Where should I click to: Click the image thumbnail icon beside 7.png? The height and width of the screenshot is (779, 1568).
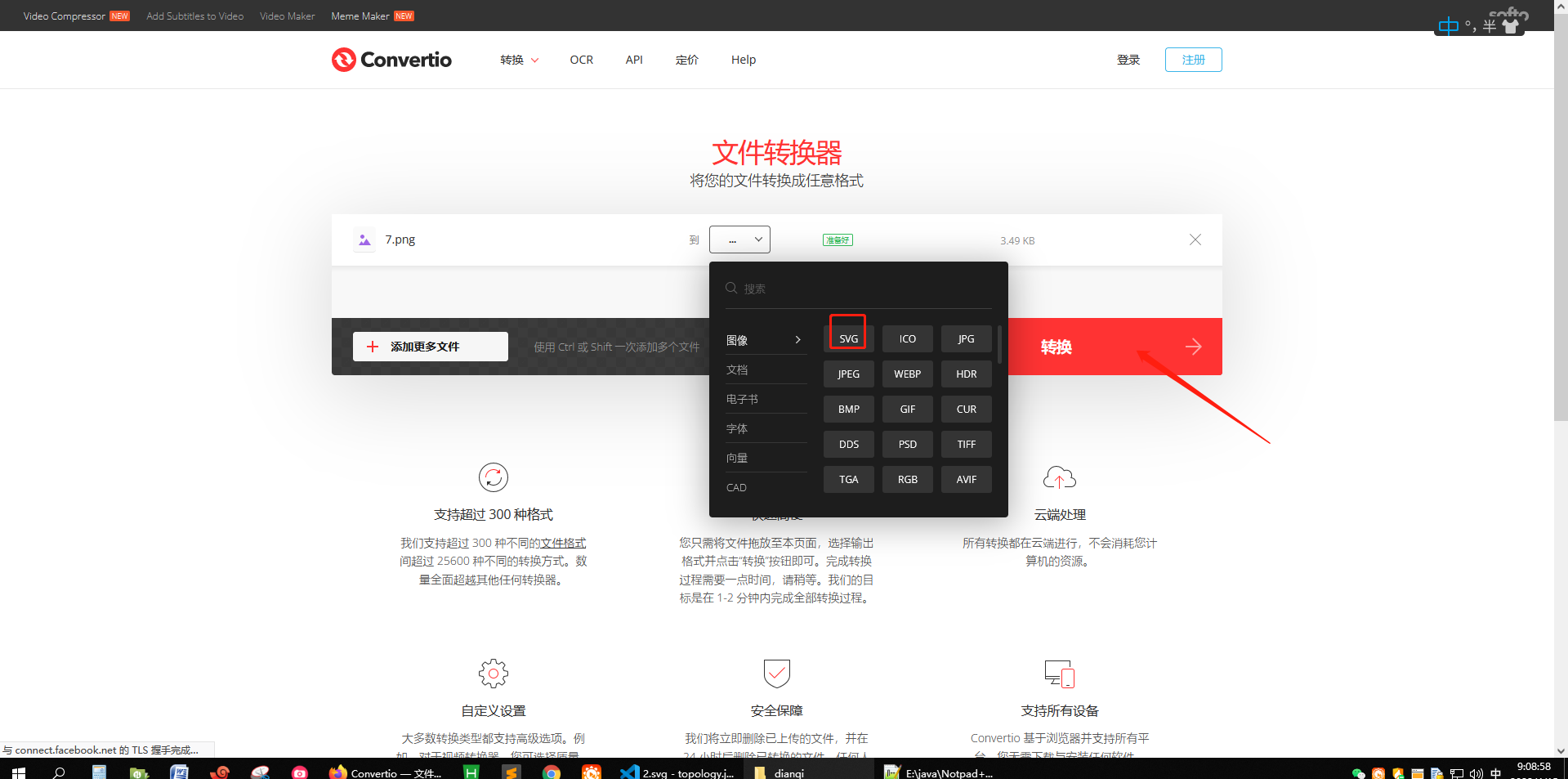point(364,240)
